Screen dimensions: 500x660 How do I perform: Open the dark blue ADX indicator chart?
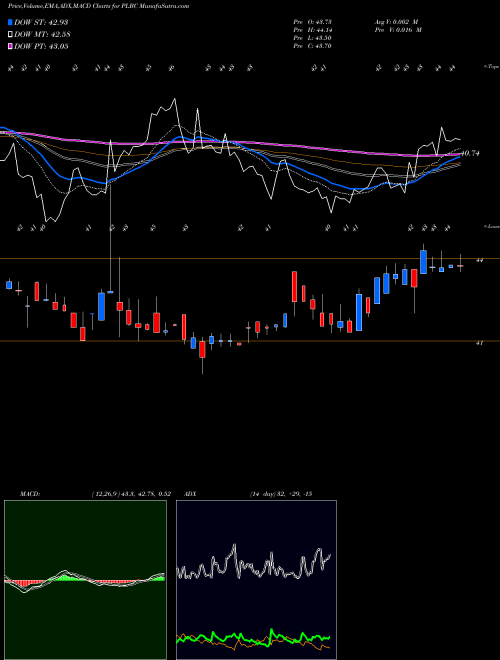pos(256,580)
